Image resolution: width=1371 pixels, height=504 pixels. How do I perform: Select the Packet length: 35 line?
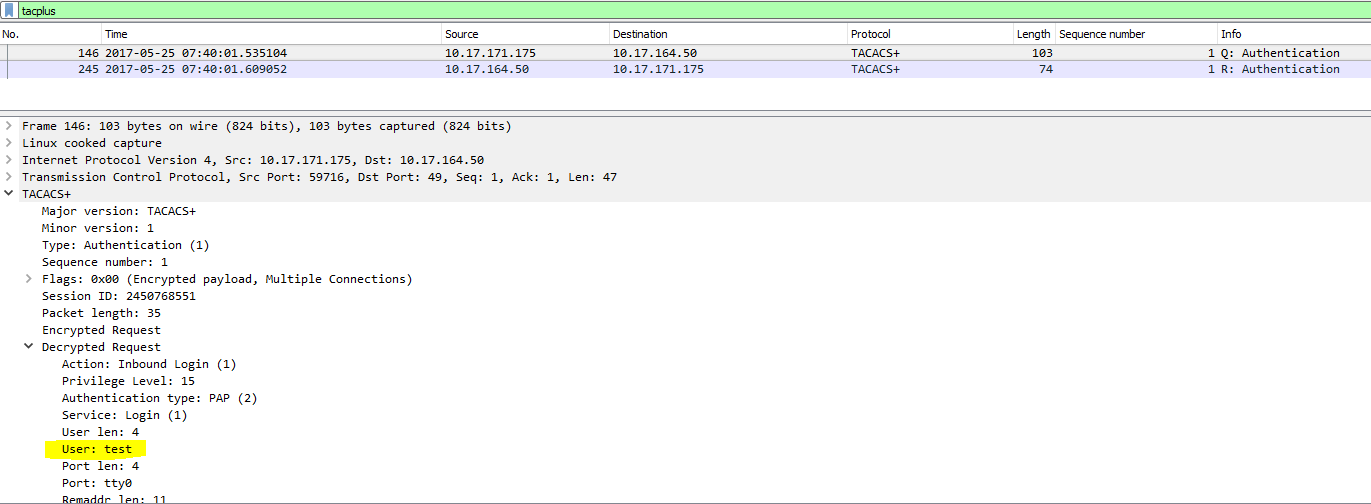point(101,313)
